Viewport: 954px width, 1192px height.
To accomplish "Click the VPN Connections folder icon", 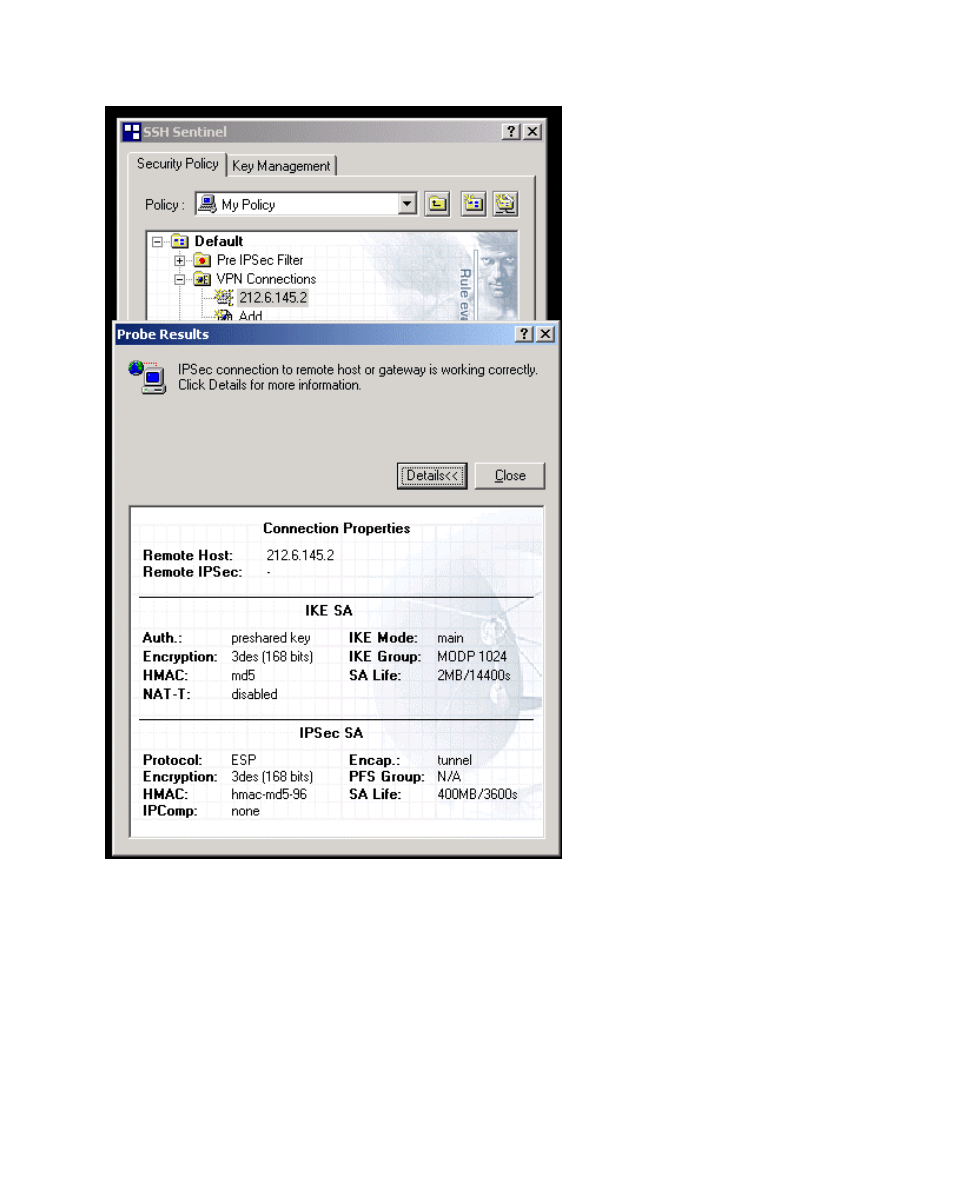I will 201,279.
